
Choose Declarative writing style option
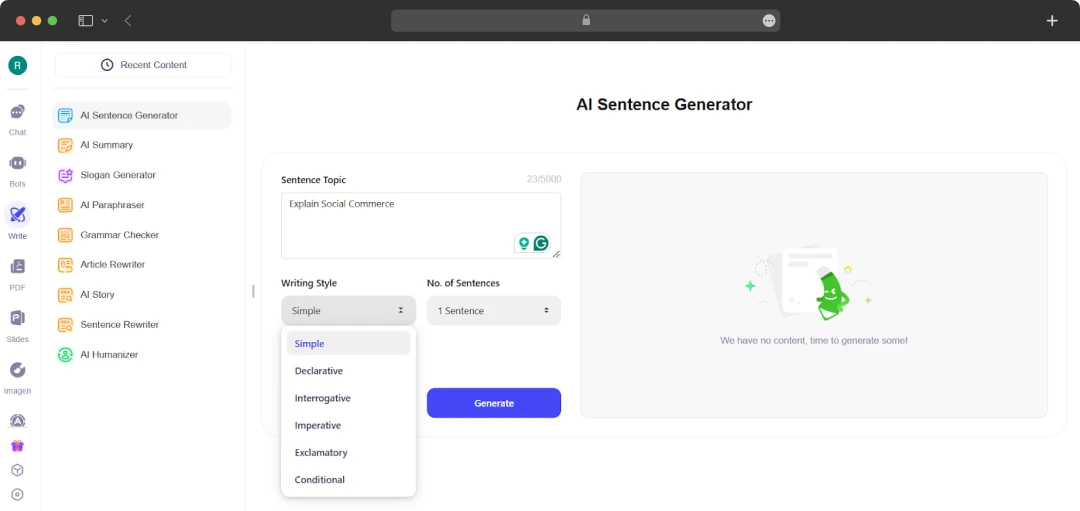[349, 371]
